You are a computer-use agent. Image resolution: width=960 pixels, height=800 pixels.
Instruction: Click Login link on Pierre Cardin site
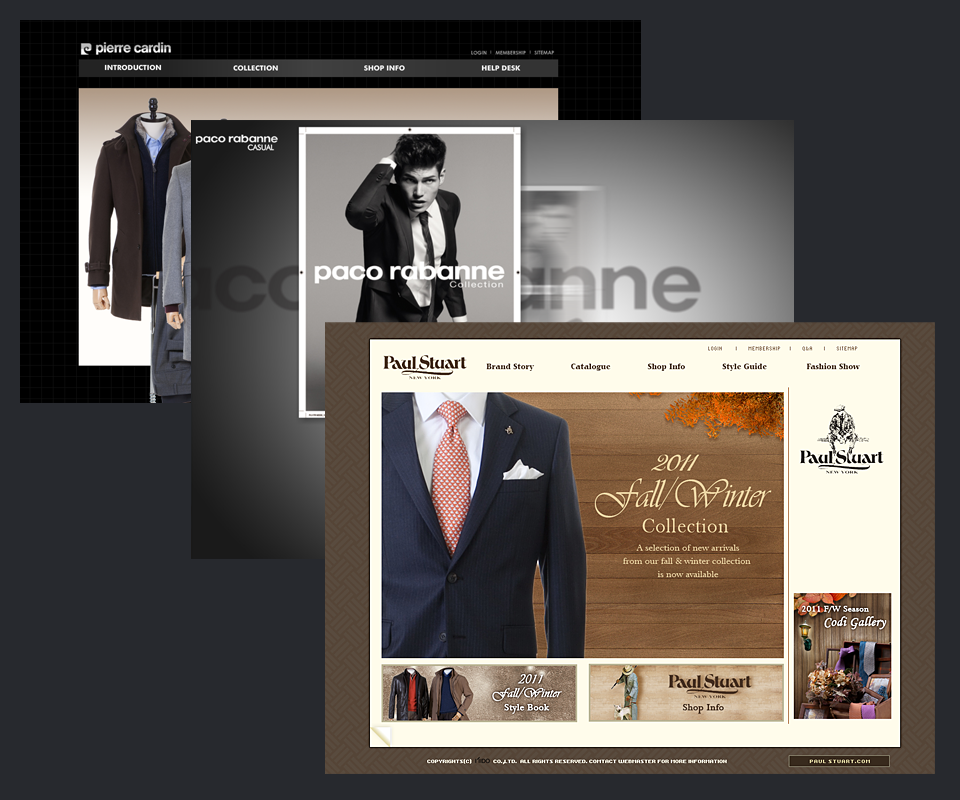click(479, 53)
